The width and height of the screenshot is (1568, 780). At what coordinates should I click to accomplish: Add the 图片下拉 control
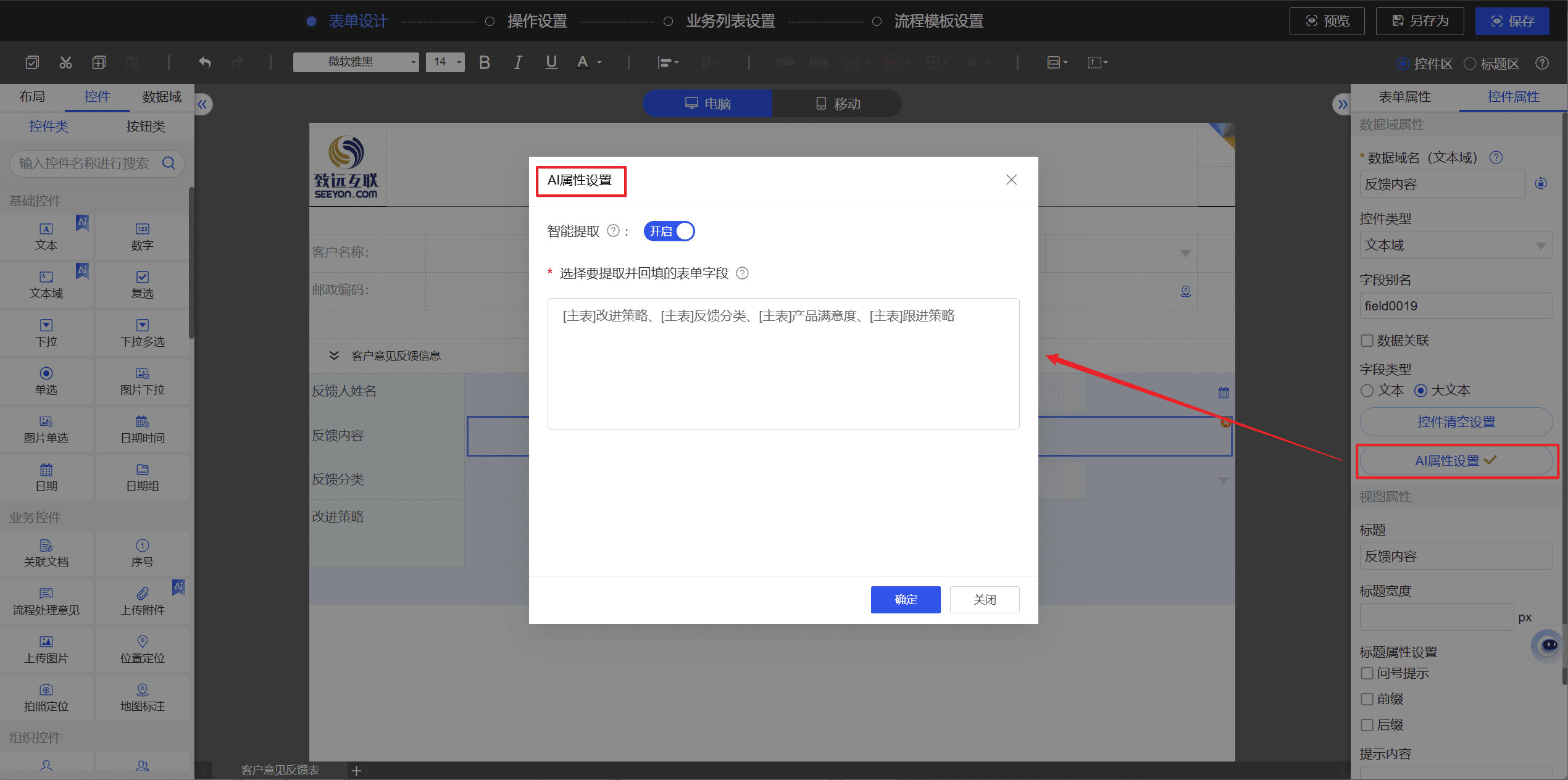click(143, 381)
